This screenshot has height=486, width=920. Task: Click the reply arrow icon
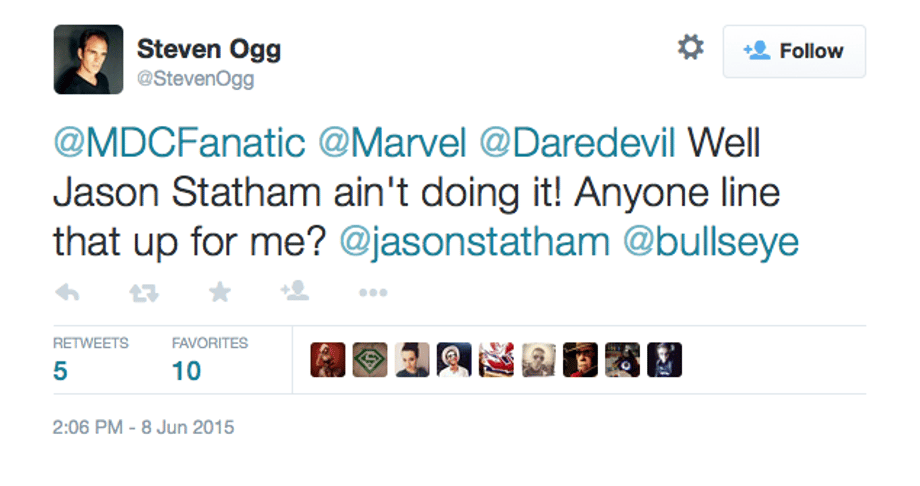click(x=68, y=291)
